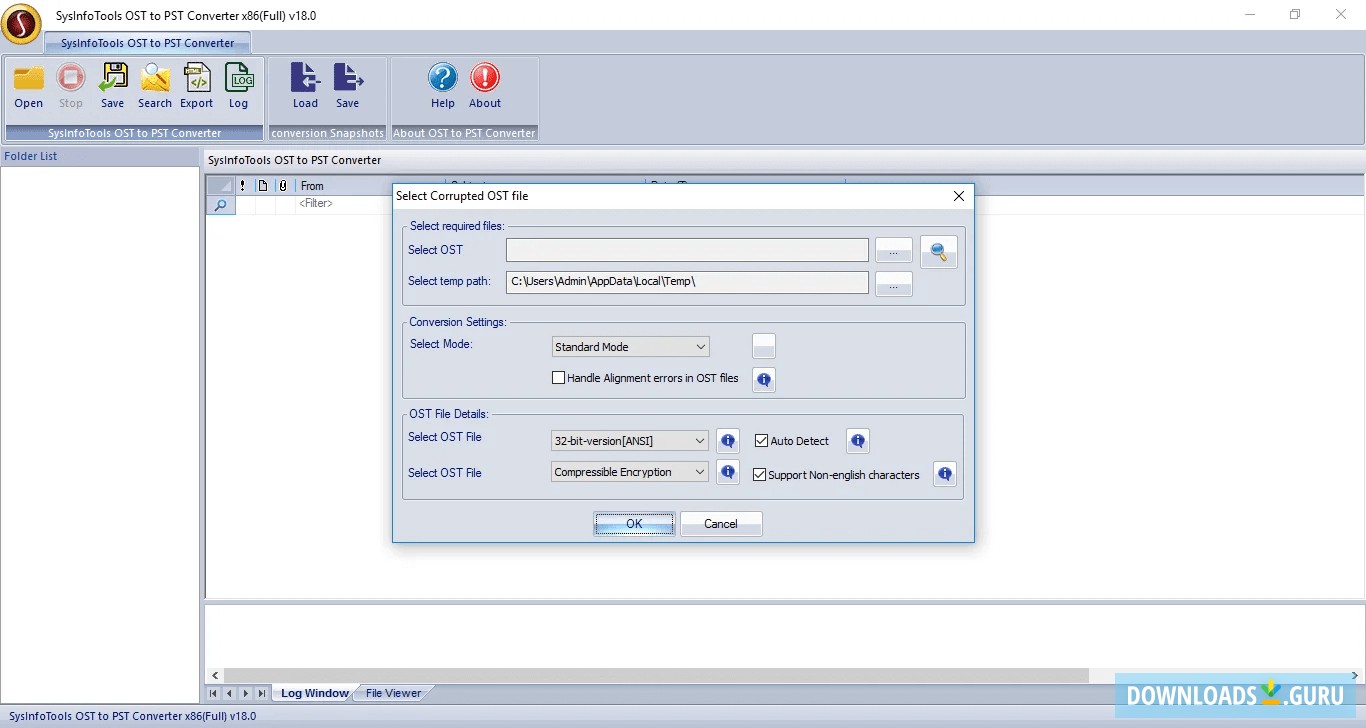
Task: Uncheck the Auto Detect option
Action: click(x=761, y=440)
